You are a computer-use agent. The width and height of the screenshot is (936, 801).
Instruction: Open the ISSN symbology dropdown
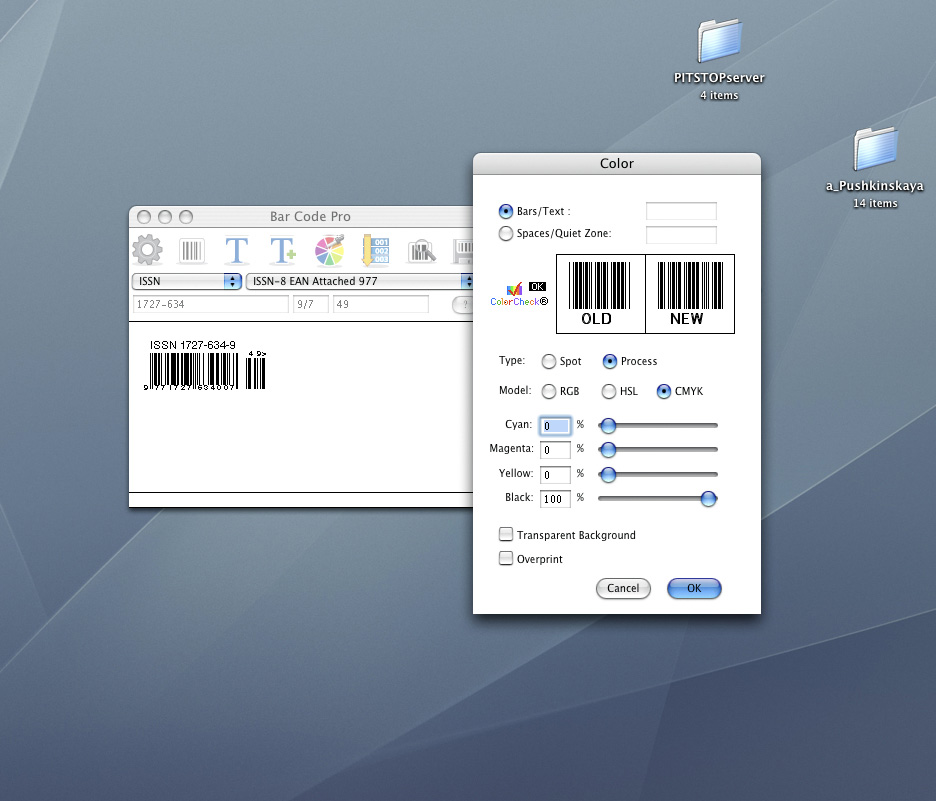pyautogui.click(x=186, y=281)
